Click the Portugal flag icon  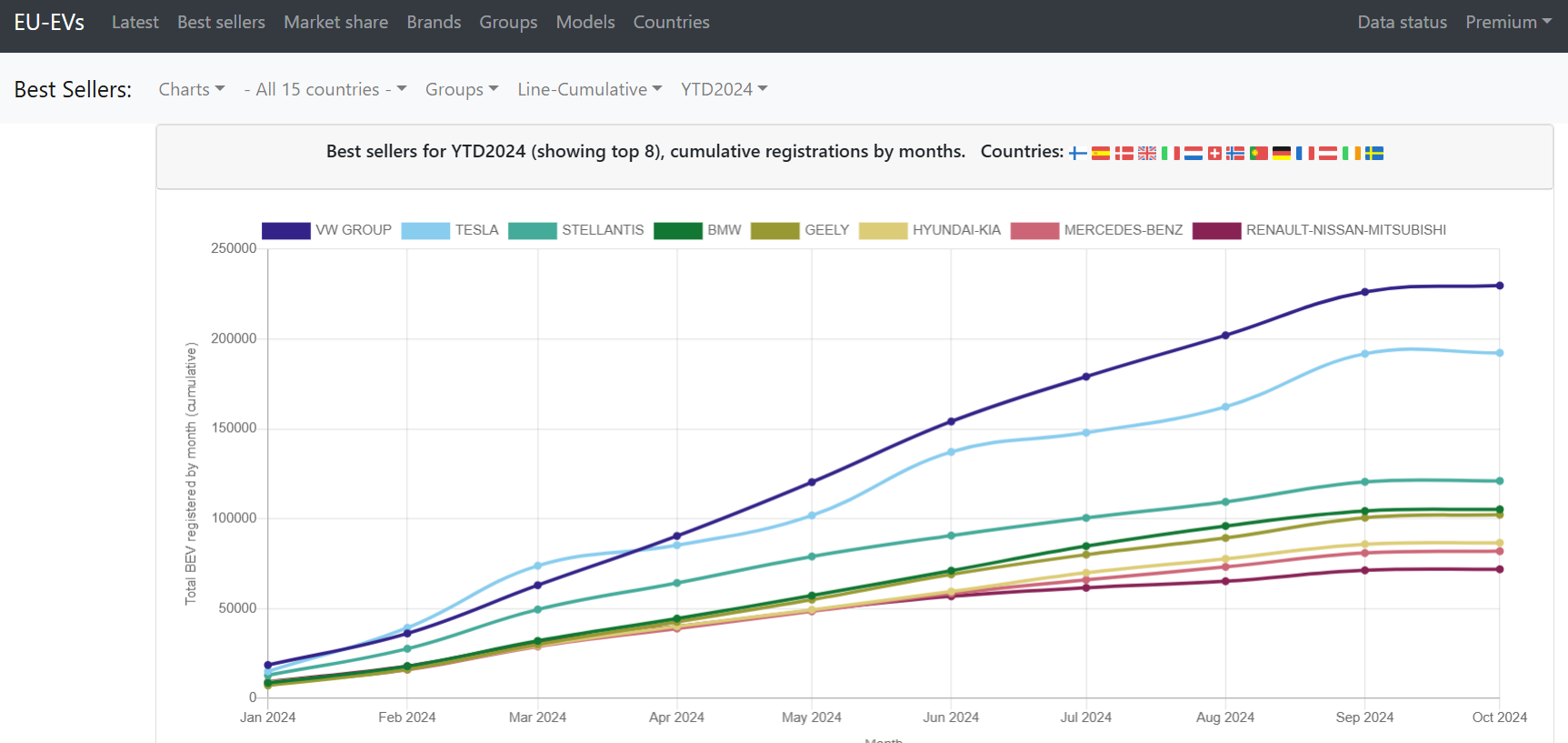coord(1259,153)
